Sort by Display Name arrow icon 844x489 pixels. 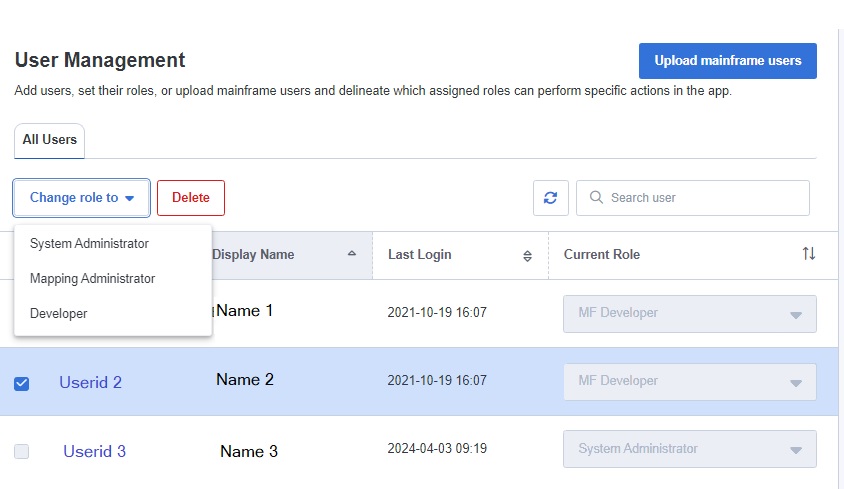click(x=352, y=254)
